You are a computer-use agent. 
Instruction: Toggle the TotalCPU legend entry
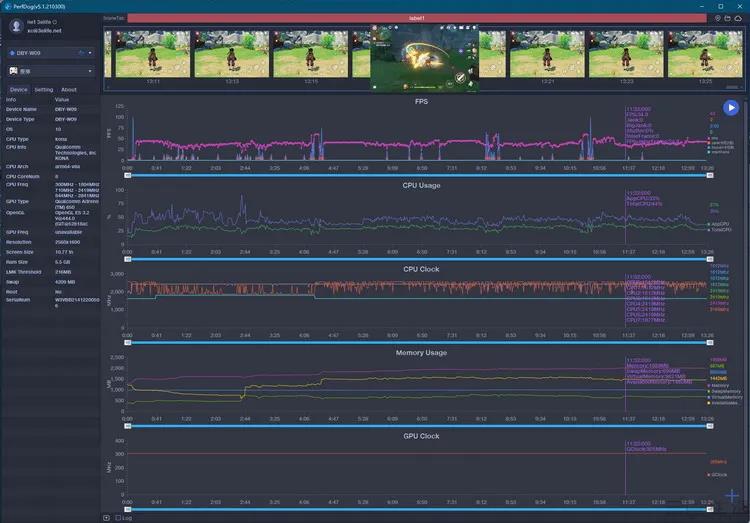pyautogui.click(x=720, y=230)
